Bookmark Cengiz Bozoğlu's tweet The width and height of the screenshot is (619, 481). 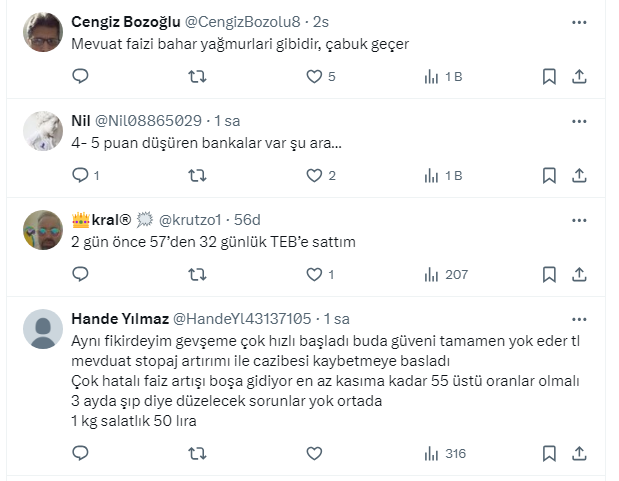[x=549, y=76]
